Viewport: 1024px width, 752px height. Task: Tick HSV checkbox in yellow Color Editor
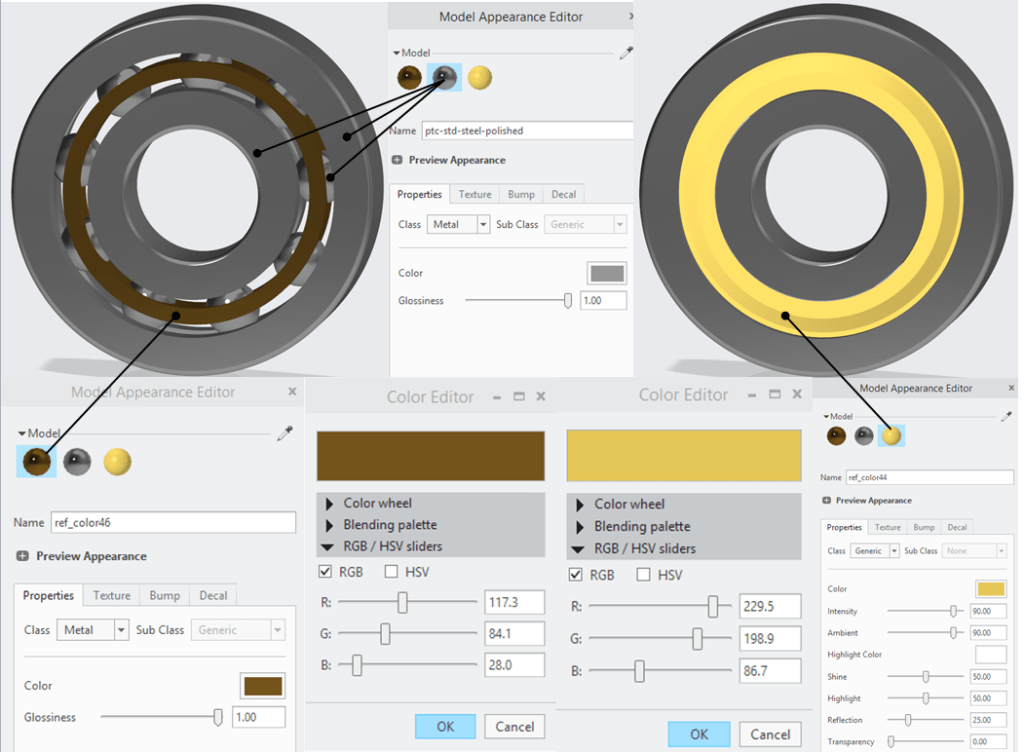(x=643, y=575)
